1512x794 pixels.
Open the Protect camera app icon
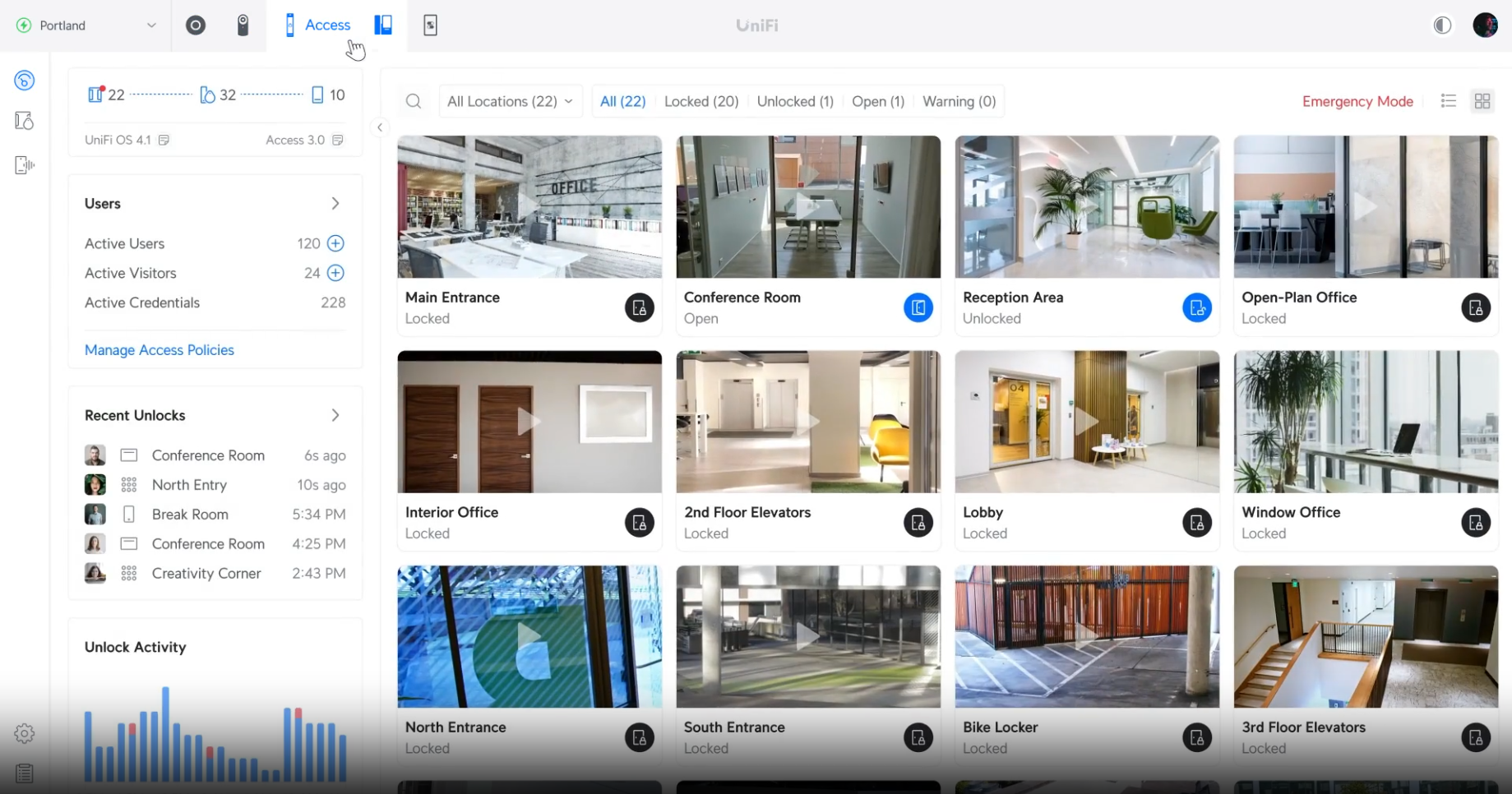point(243,25)
